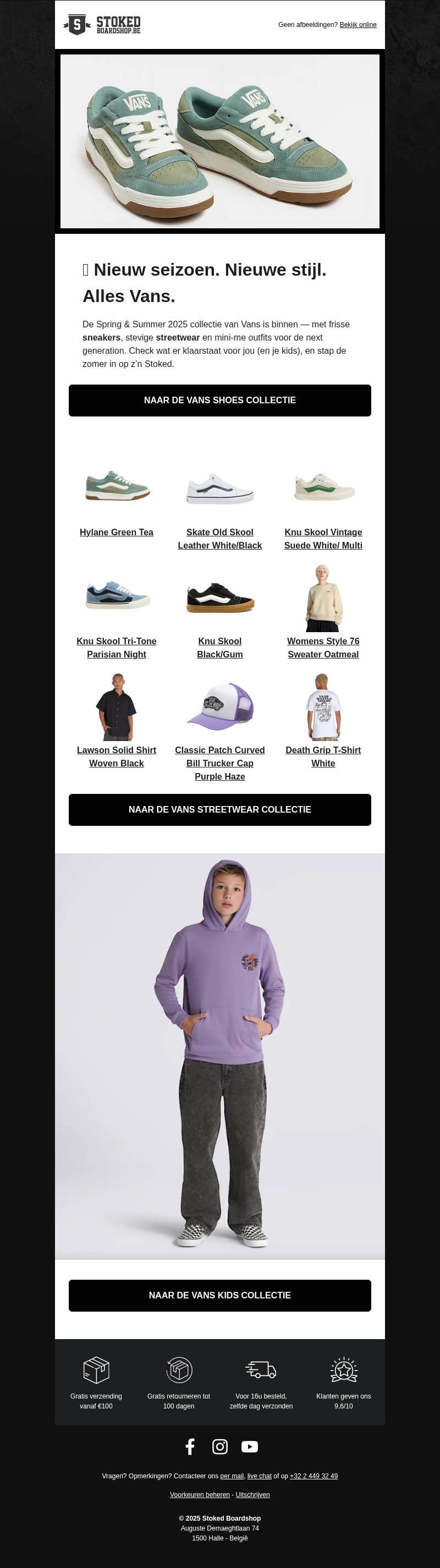Click the purple hoodie kids banner image
The width and height of the screenshot is (440, 1568).
point(219,1056)
